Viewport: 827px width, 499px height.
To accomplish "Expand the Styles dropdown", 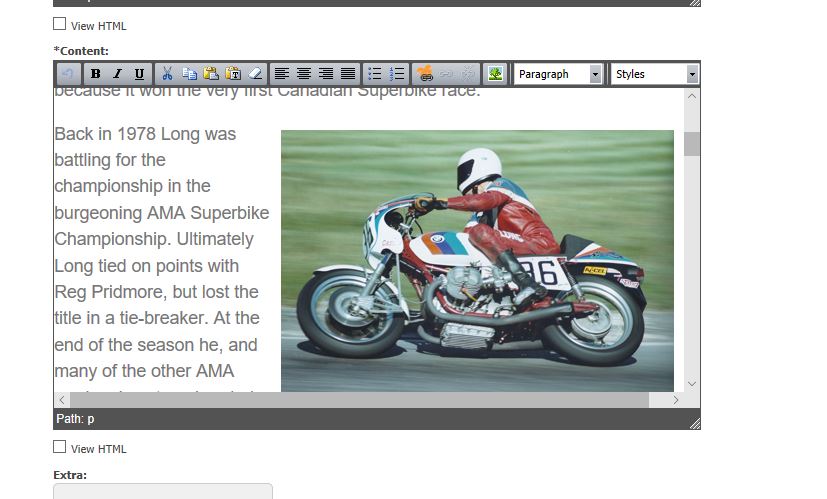I will [655, 74].
